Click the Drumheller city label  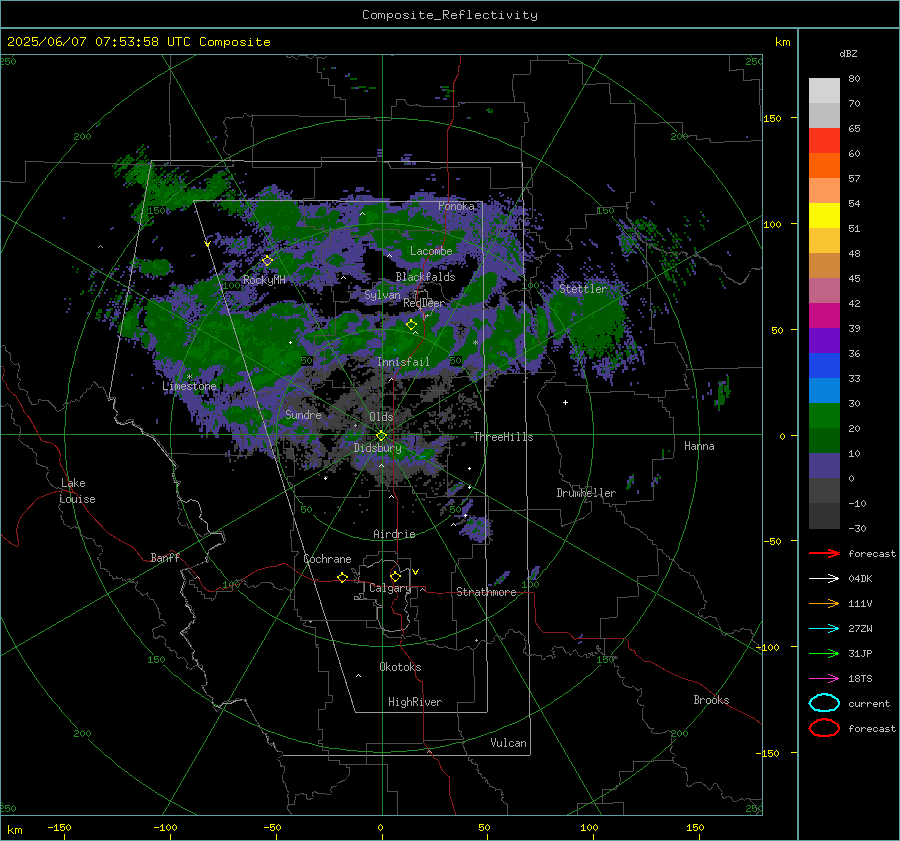(586, 493)
